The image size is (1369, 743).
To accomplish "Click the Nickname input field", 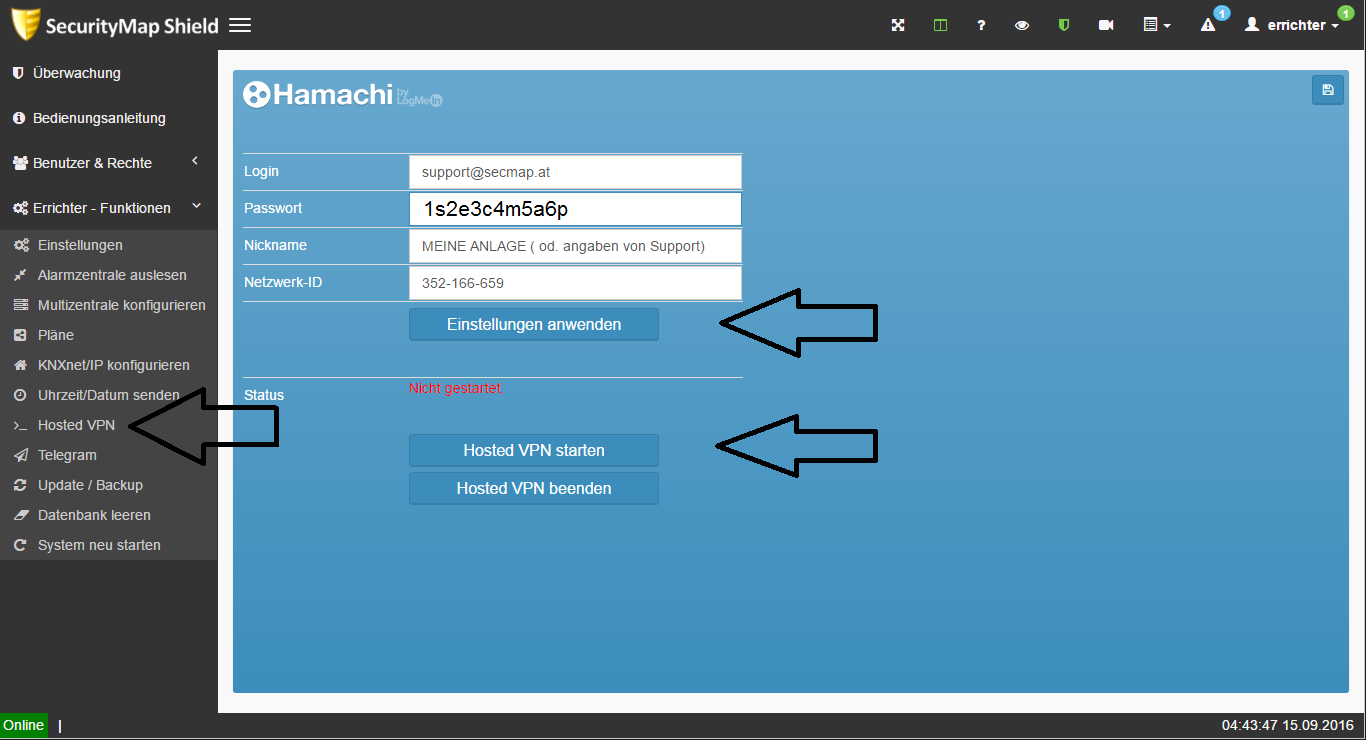I will [x=575, y=246].
